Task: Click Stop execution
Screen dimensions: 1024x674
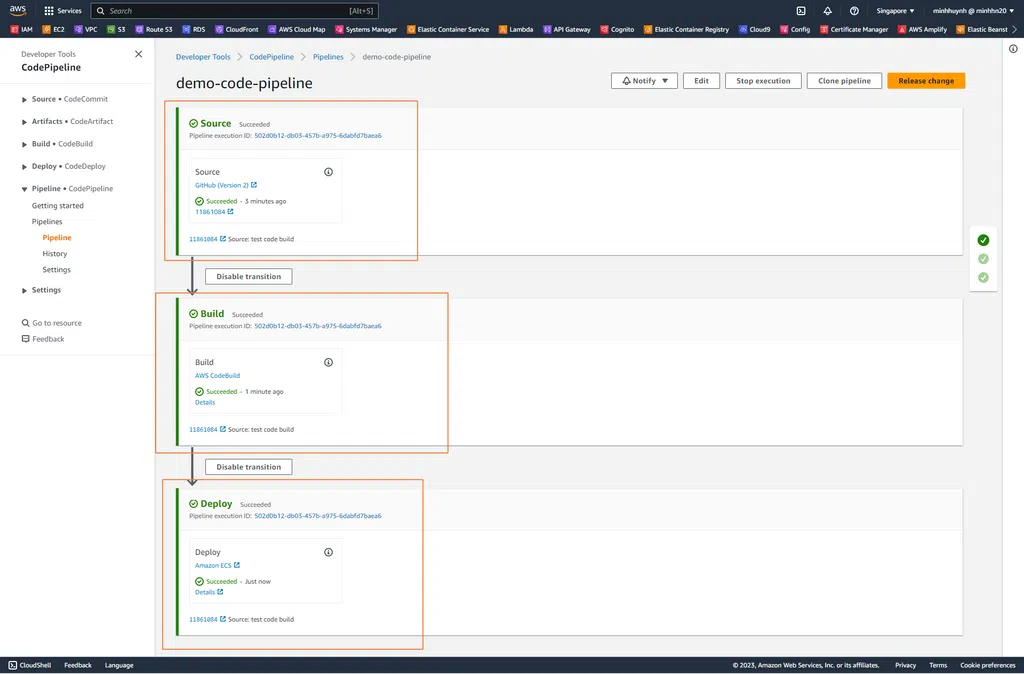Action: tap(763, 81)
